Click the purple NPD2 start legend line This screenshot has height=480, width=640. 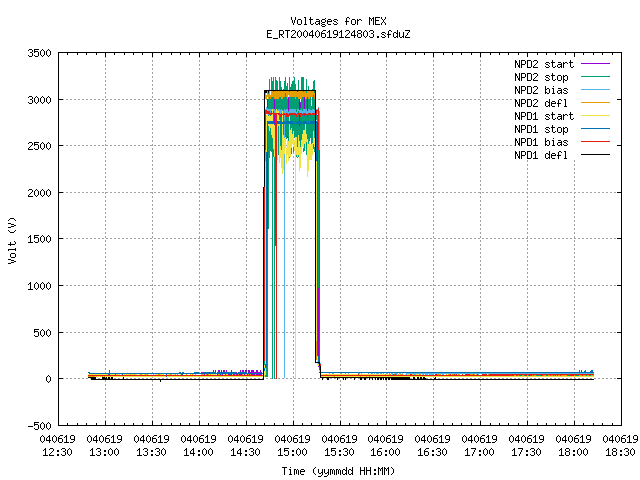tap(595, 64)
